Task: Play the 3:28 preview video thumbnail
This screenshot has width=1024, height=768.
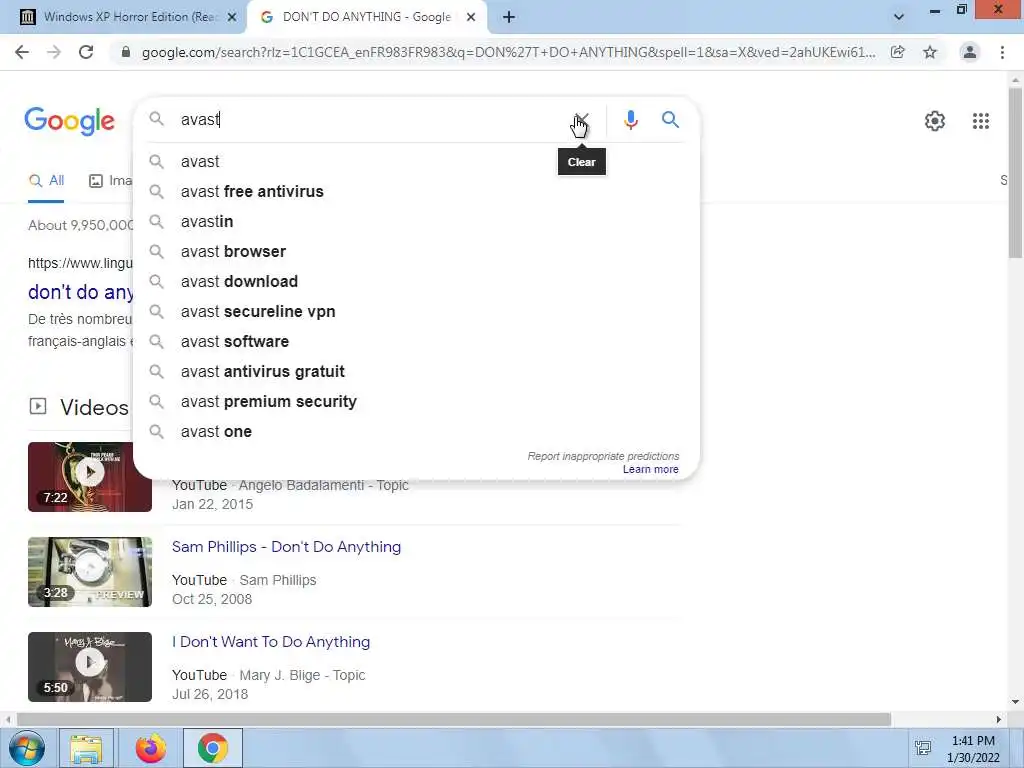Action: pyautogui.click(x=89, y=572)
